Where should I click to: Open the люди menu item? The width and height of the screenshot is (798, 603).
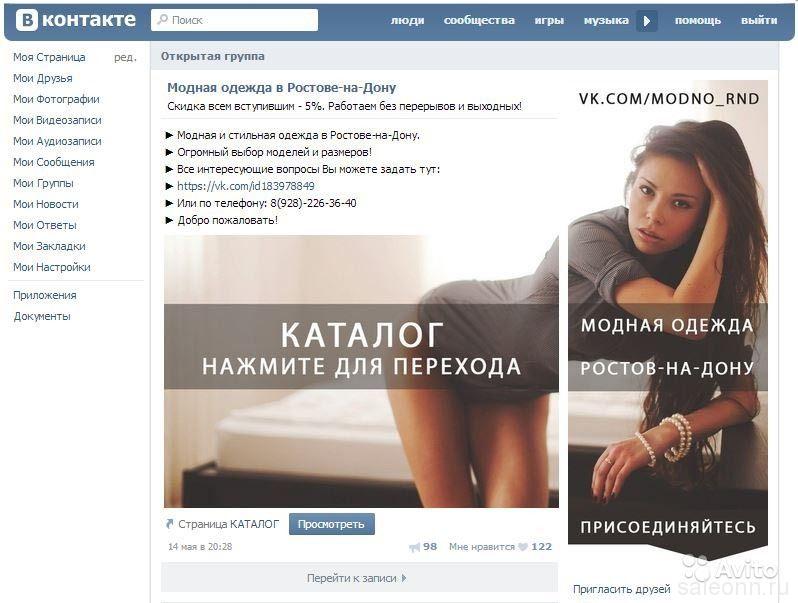click(x=407, y=20)
